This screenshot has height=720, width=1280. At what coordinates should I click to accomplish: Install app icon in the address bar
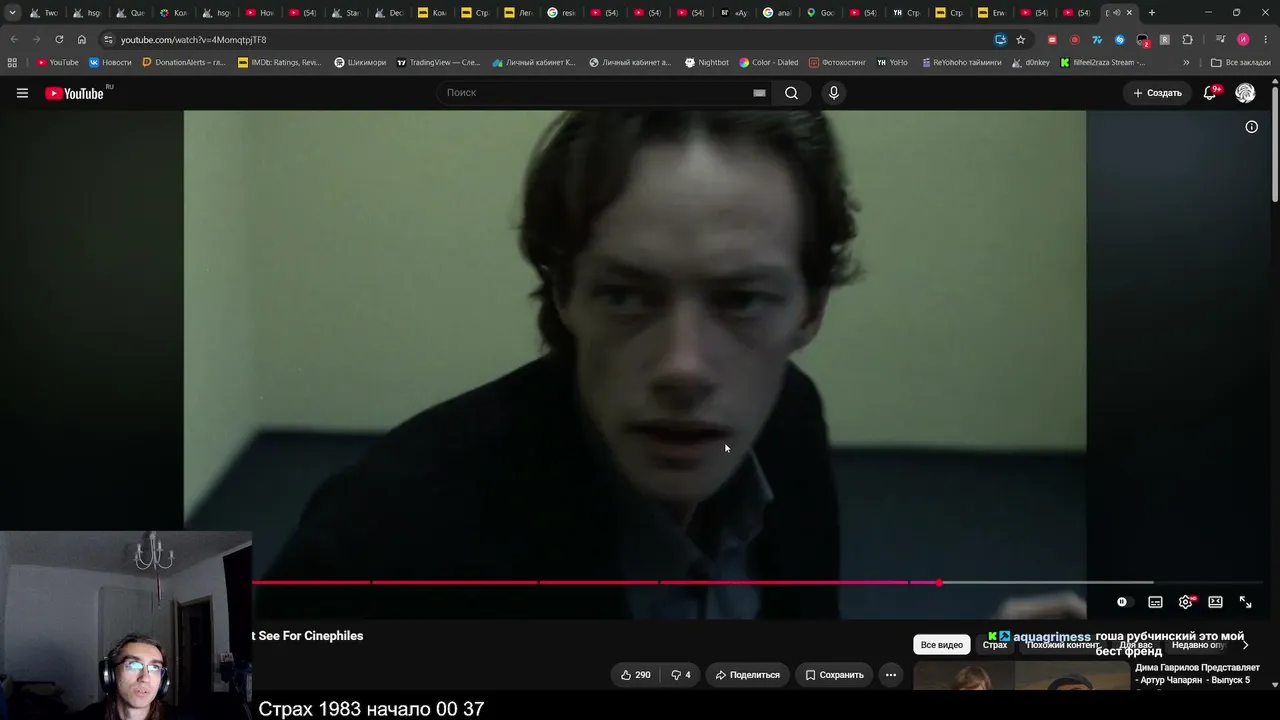tap(1000, 40)
